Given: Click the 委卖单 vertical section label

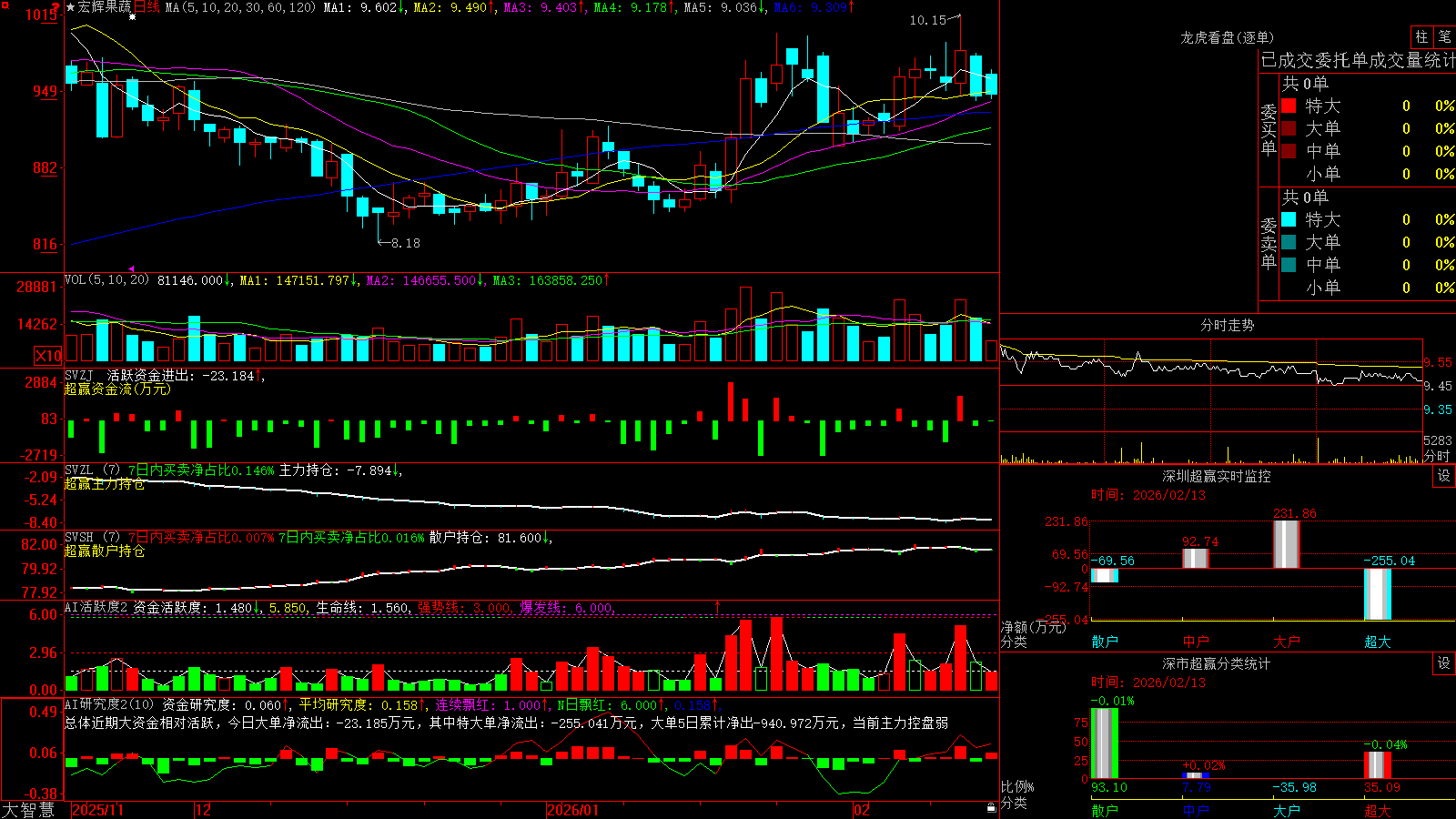Looking at the screenshot, I should pyautogui.click(x=1269, y=243).
